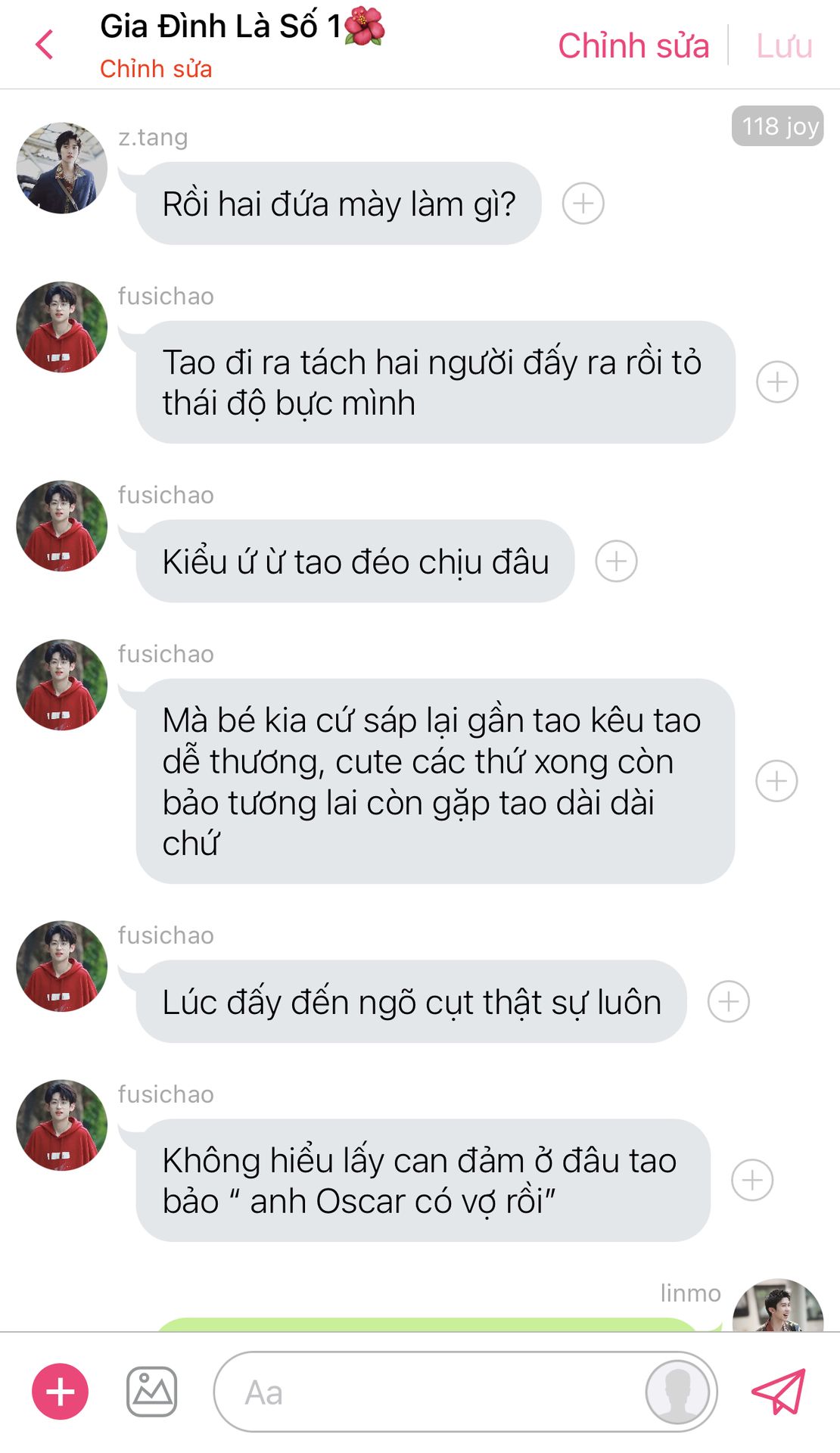Tap linmo's avatar at the bottom right
Image resolution: width=840 pixels, height=1453 pixels.
pyautogui.click(x=778, y=1306)
